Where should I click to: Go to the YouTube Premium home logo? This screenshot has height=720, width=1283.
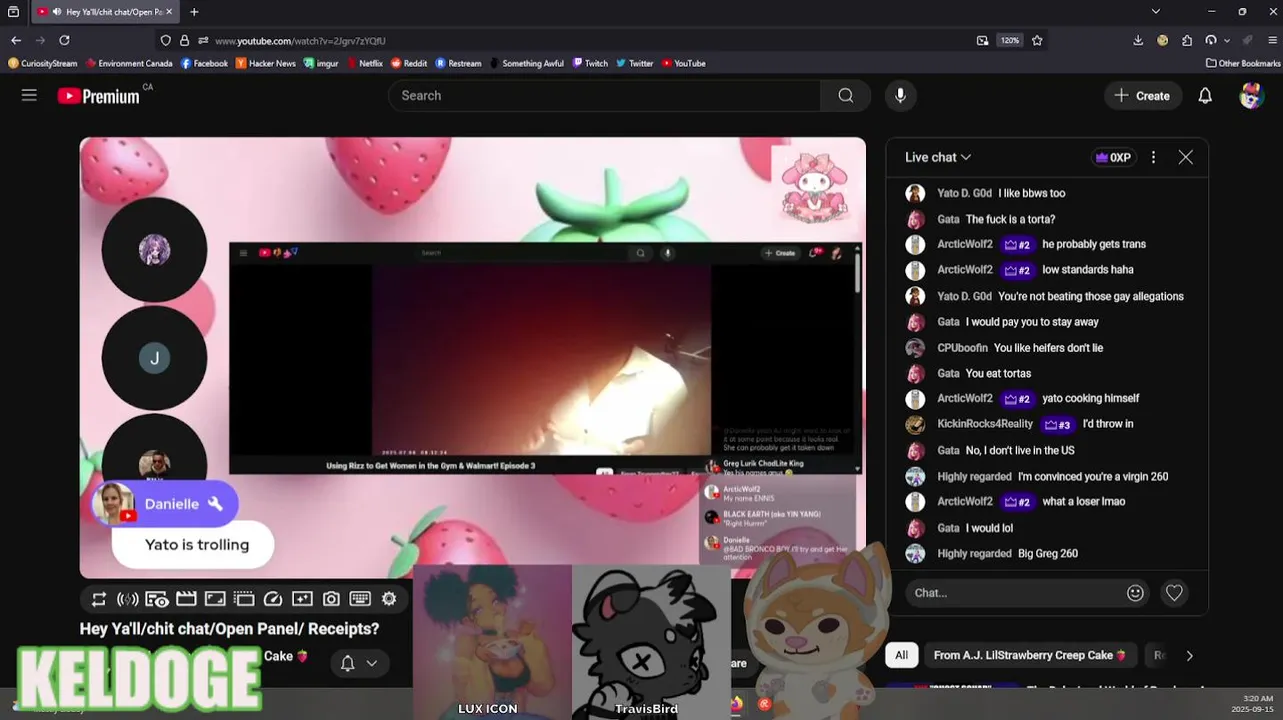pos(98,96)
